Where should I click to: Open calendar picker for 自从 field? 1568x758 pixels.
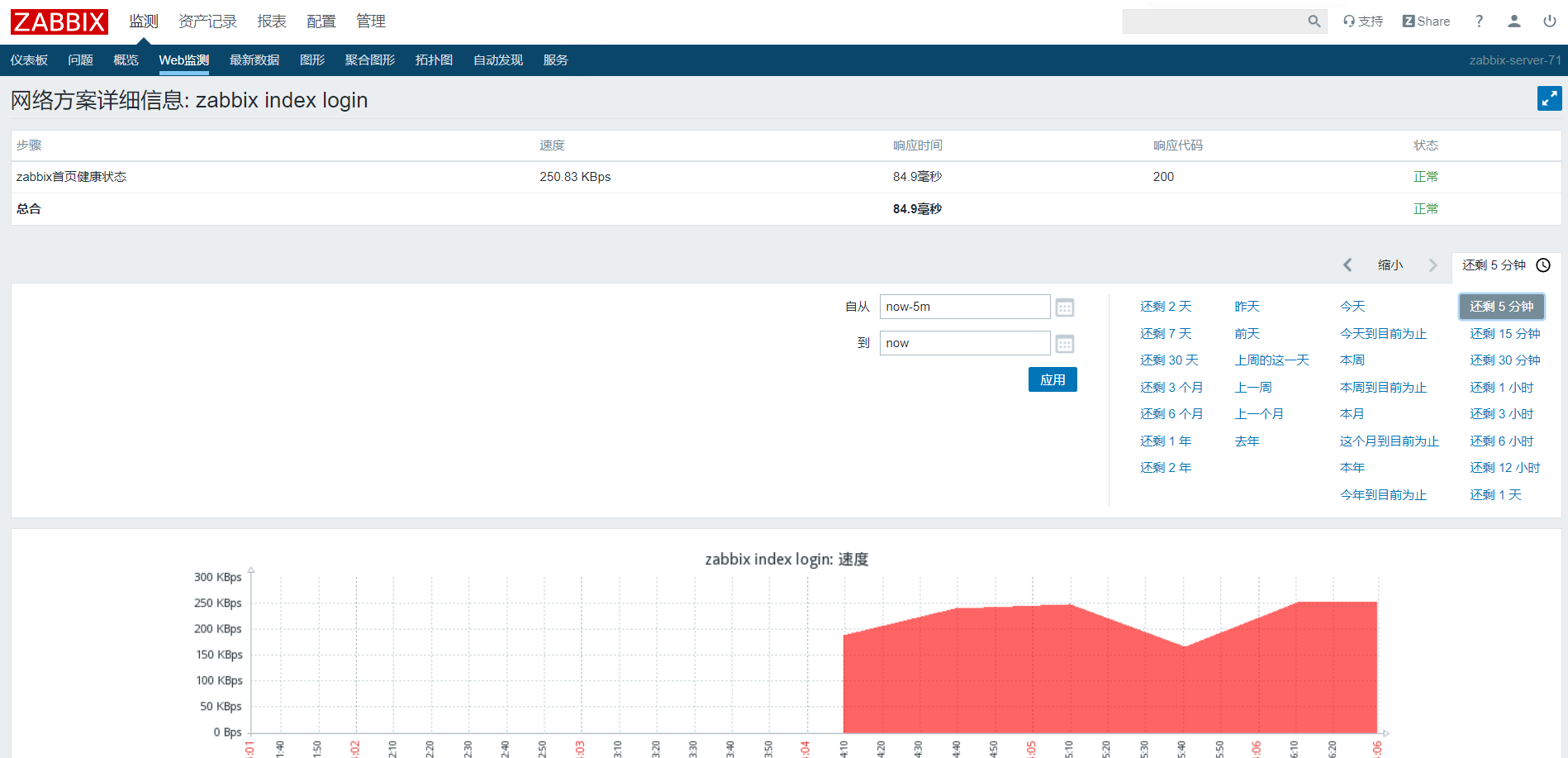pos(1065,307)
